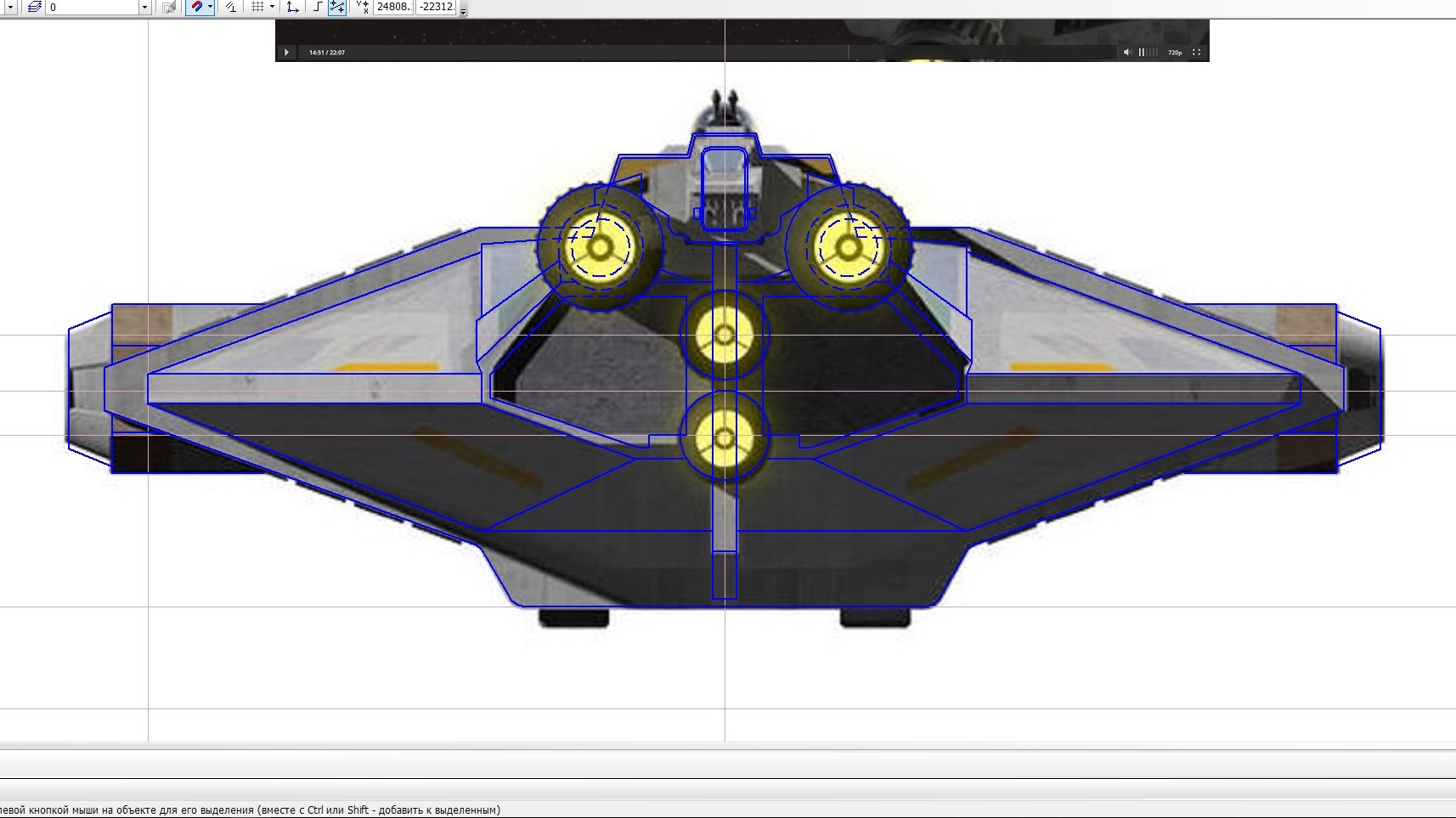Toggle the magnet snap button

click(196, 7)
